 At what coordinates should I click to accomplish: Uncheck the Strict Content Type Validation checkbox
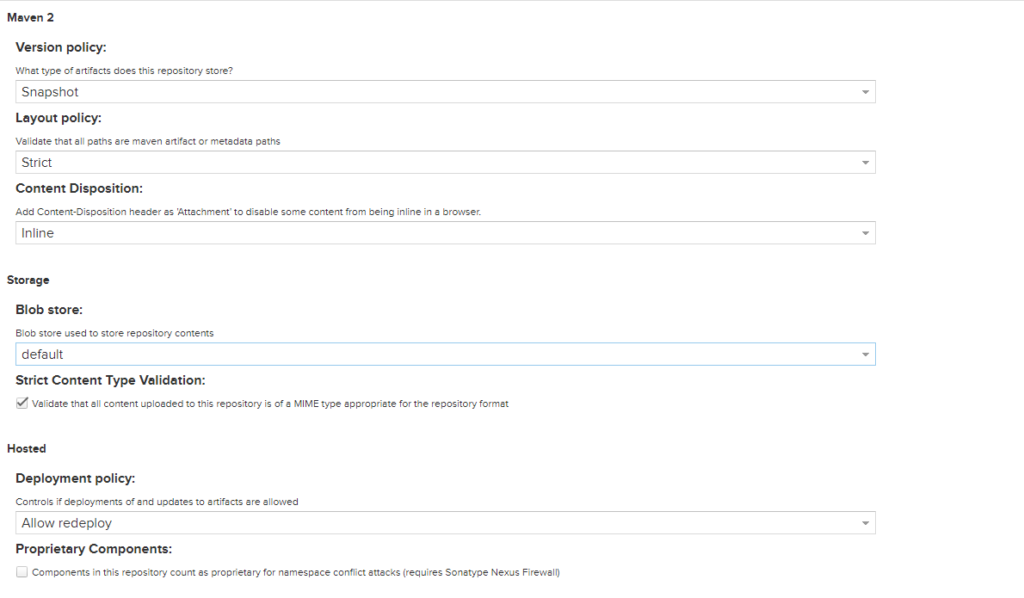pyautogui.click(x=22, y=403)
